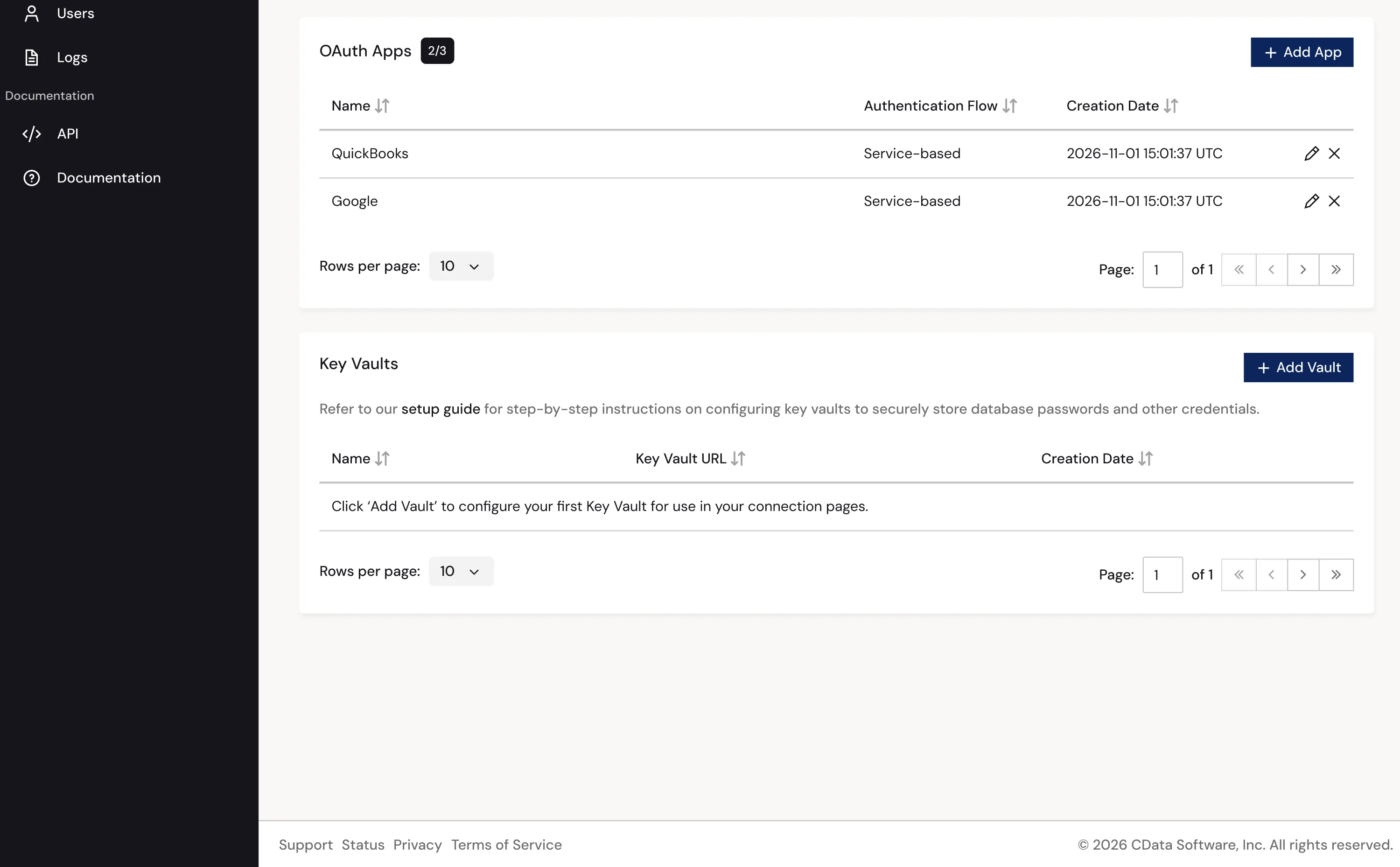Go to next page of OAuth Apps

point(1302,270)
